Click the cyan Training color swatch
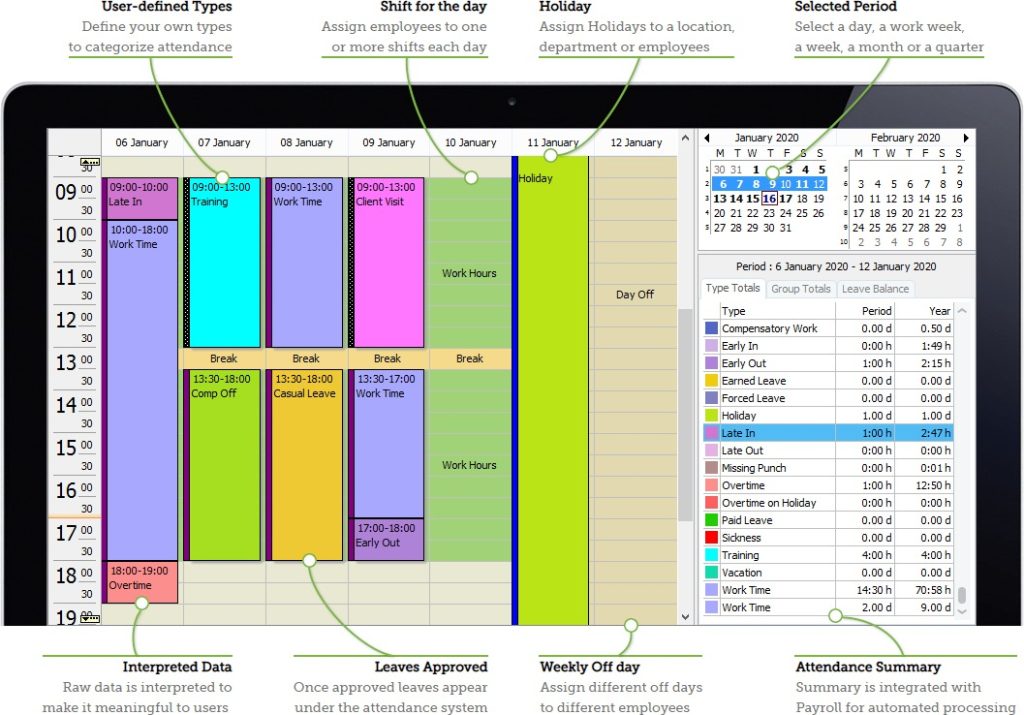 pyautogui.click(x=711, y=555)
